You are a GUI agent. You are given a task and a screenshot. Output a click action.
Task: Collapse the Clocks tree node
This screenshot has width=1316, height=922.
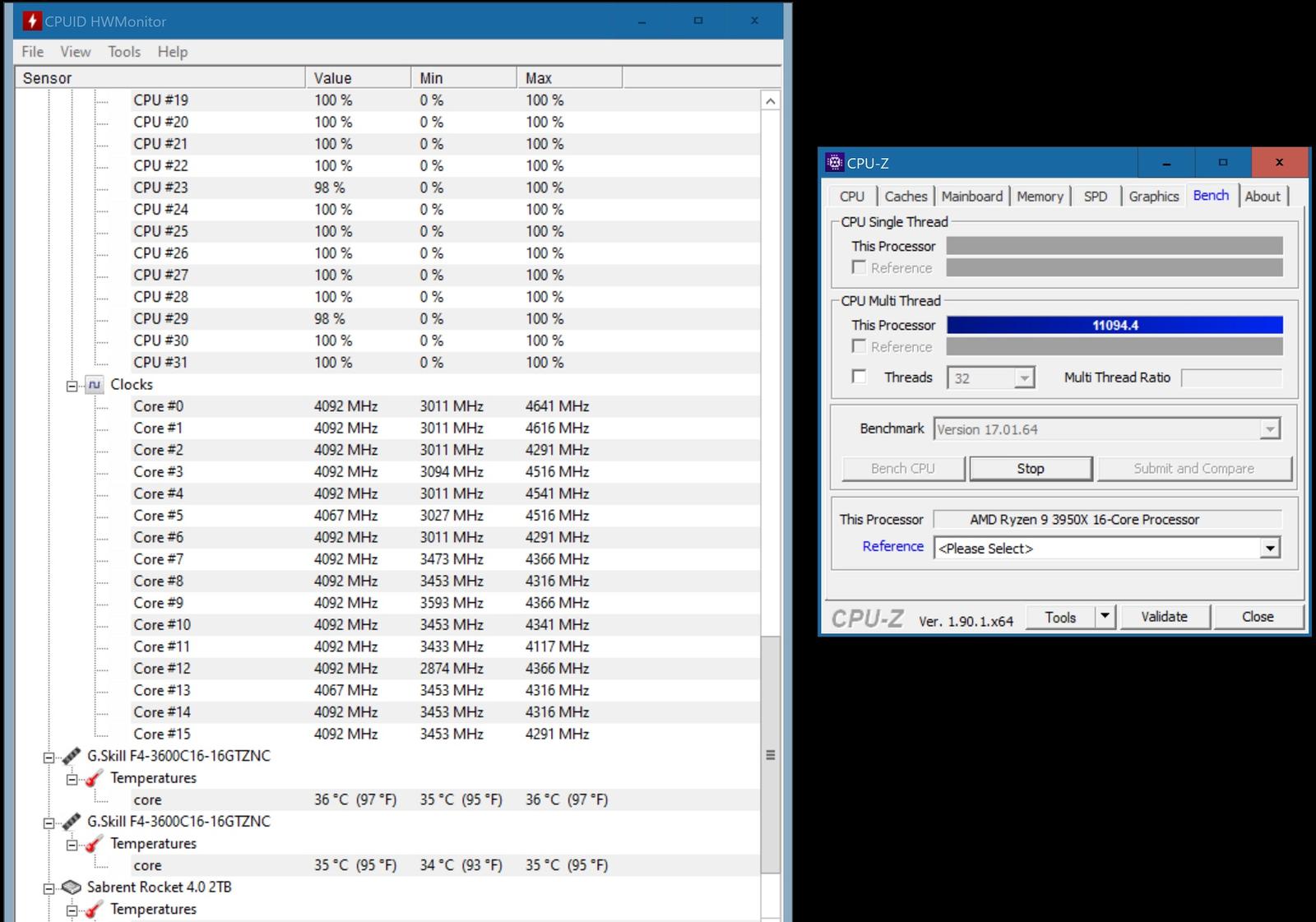(72, 386)
